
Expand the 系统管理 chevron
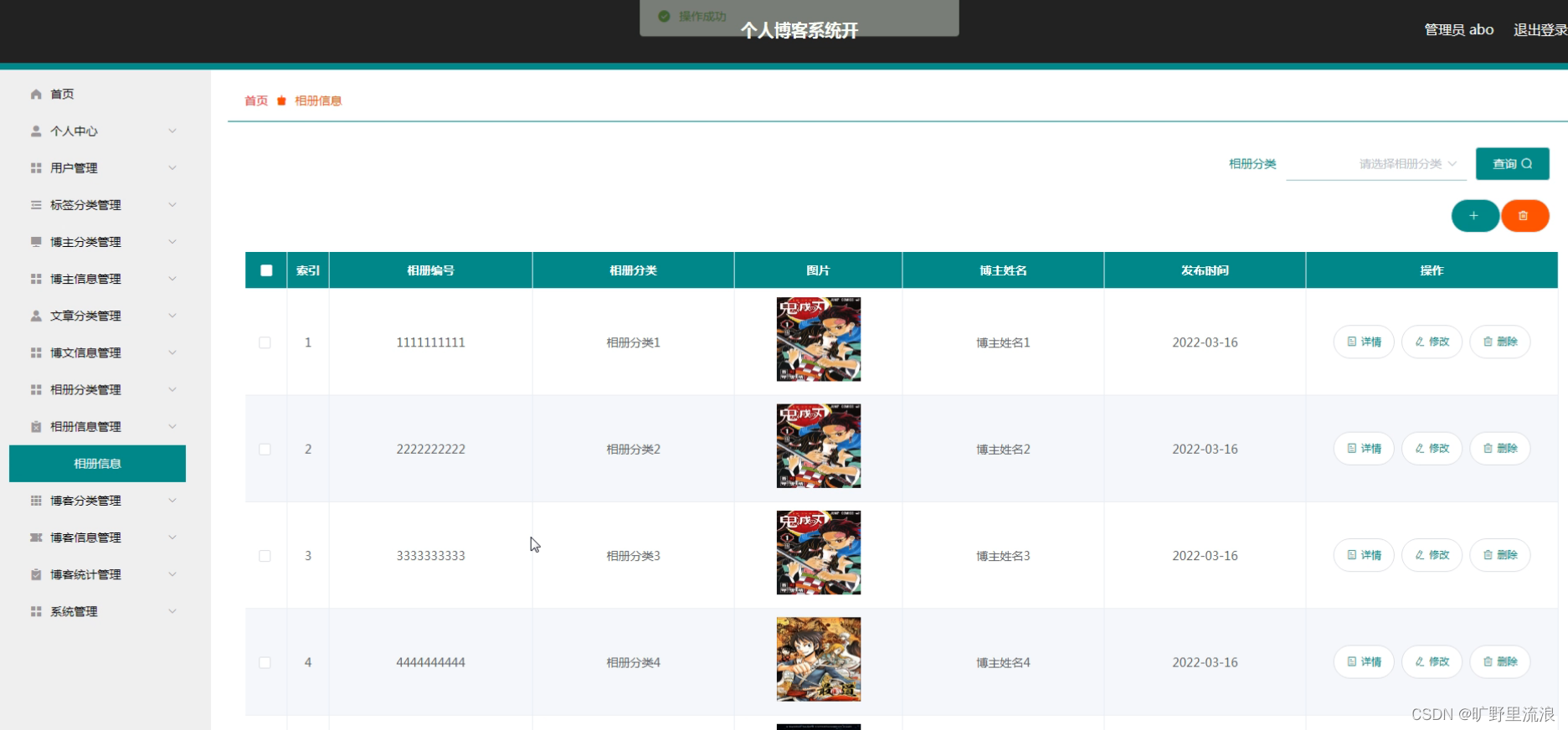click(172, 611)
